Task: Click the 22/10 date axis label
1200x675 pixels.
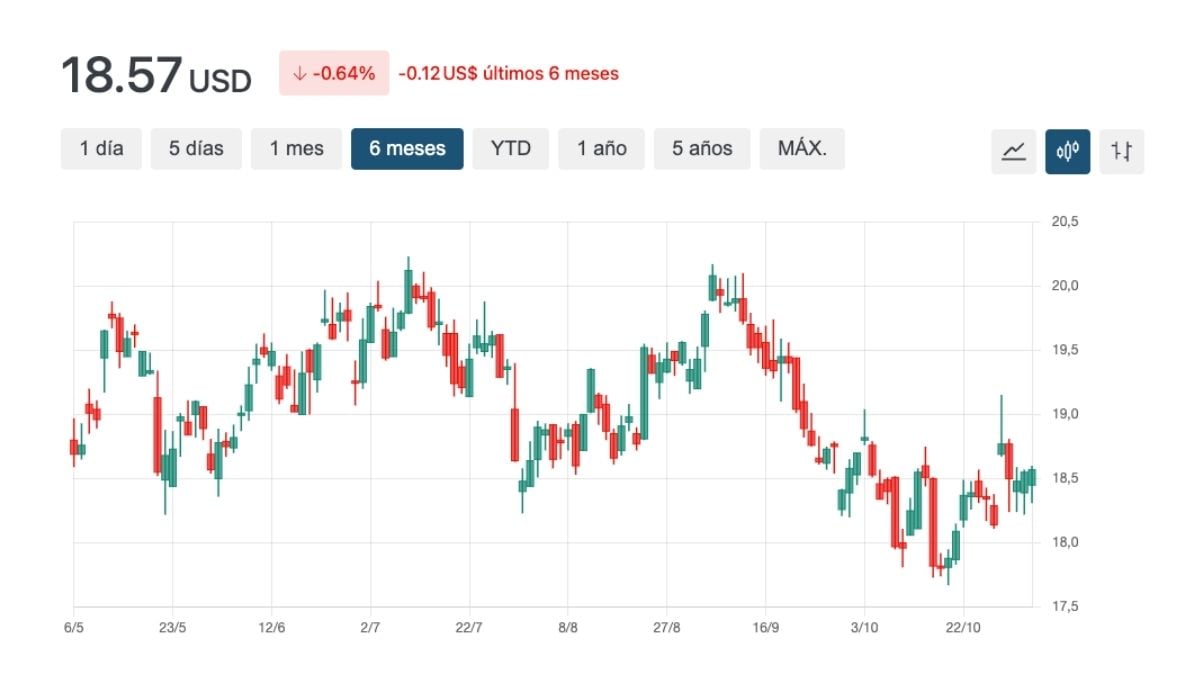Action: tap(962, 628)
